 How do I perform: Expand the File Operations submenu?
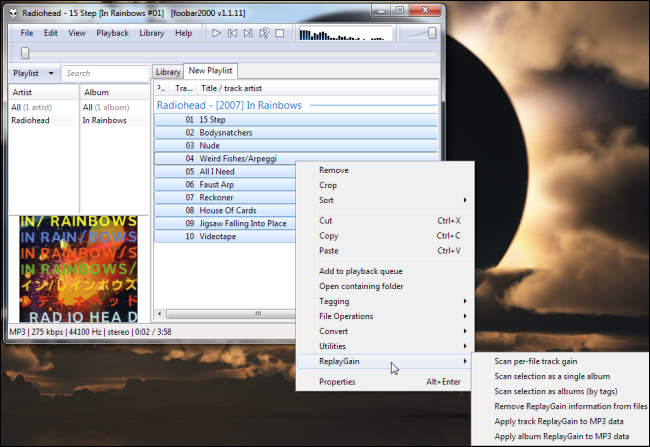(384, 316)
